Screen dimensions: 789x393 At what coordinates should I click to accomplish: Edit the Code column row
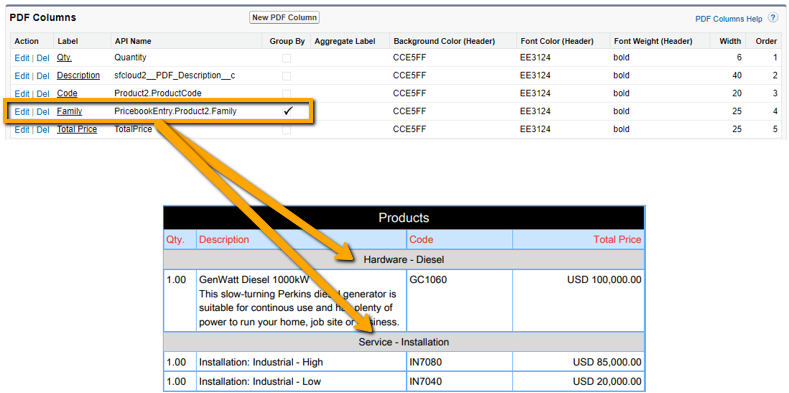(x=22, y=94)
